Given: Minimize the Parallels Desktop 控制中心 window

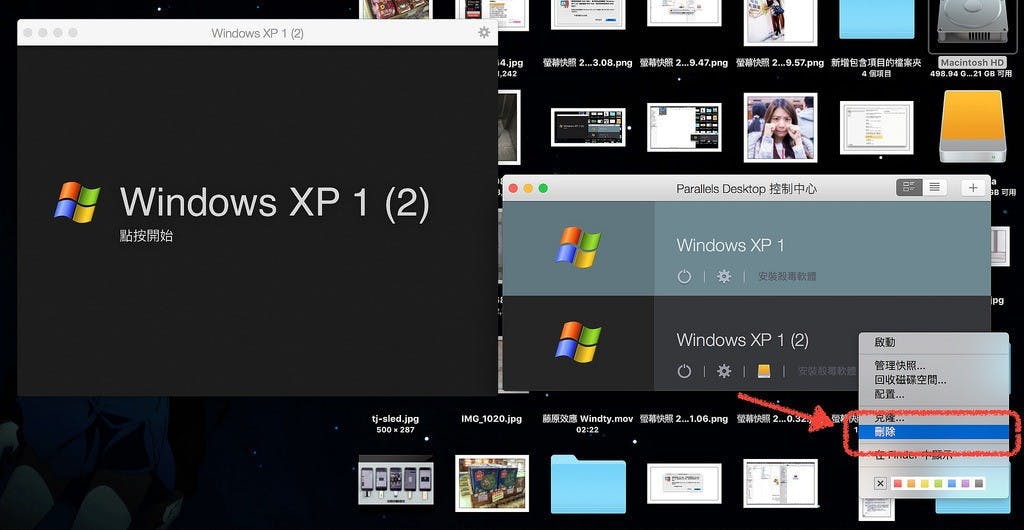Looking at the screenshot, I should point(528,189).
